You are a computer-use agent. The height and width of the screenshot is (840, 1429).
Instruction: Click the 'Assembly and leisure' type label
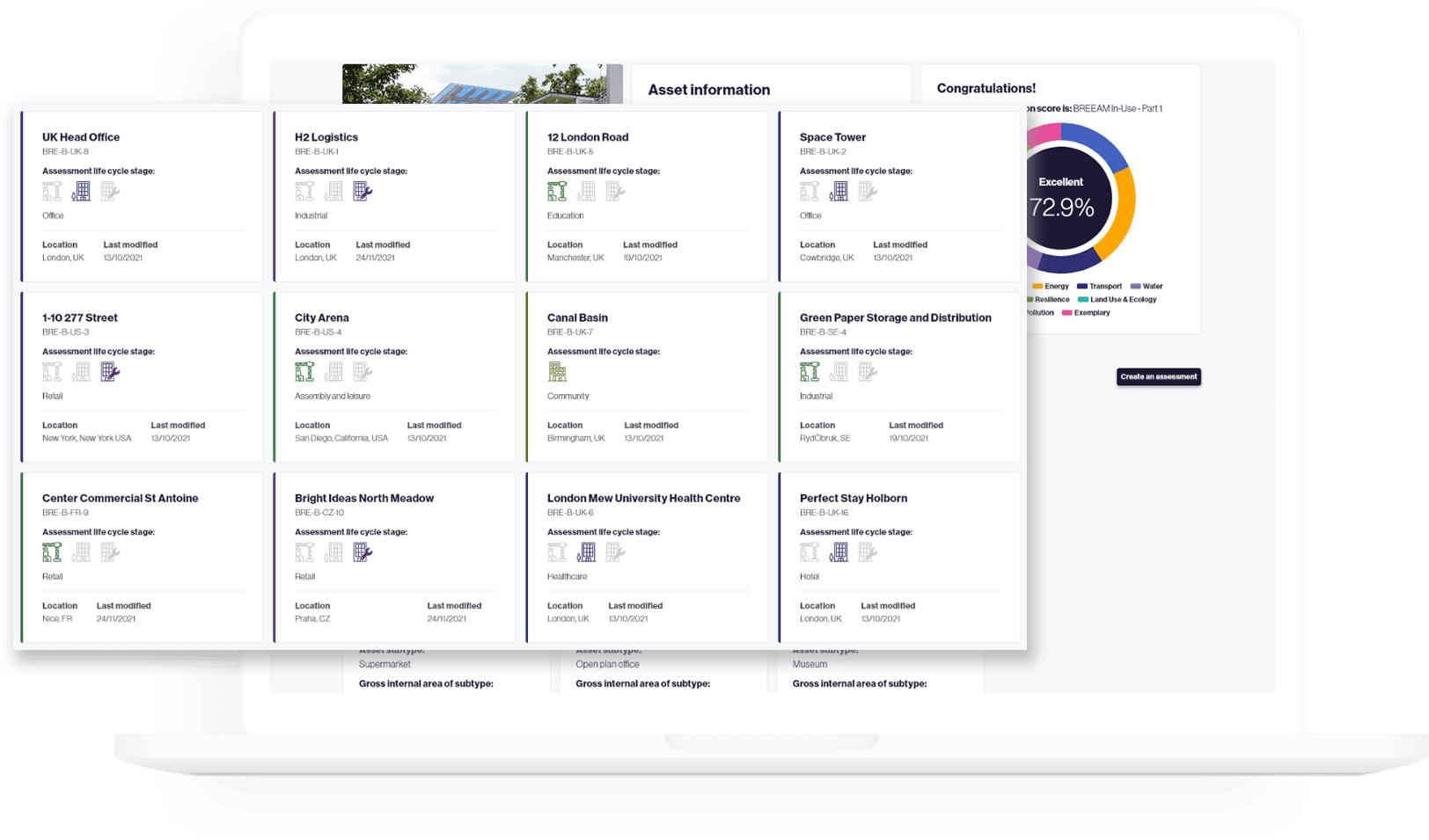[333, 396]
